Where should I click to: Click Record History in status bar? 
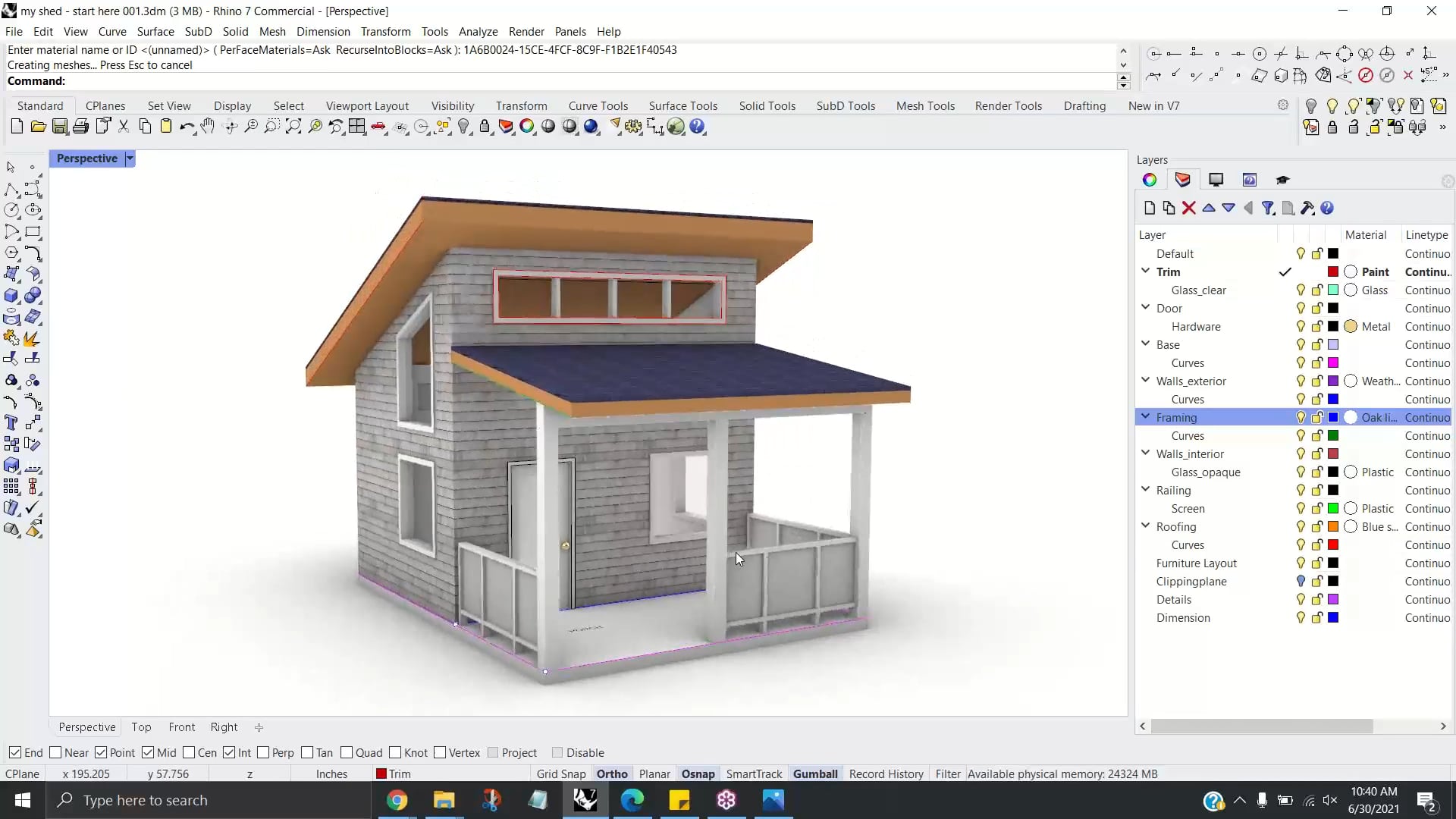(x=886, y=774)
